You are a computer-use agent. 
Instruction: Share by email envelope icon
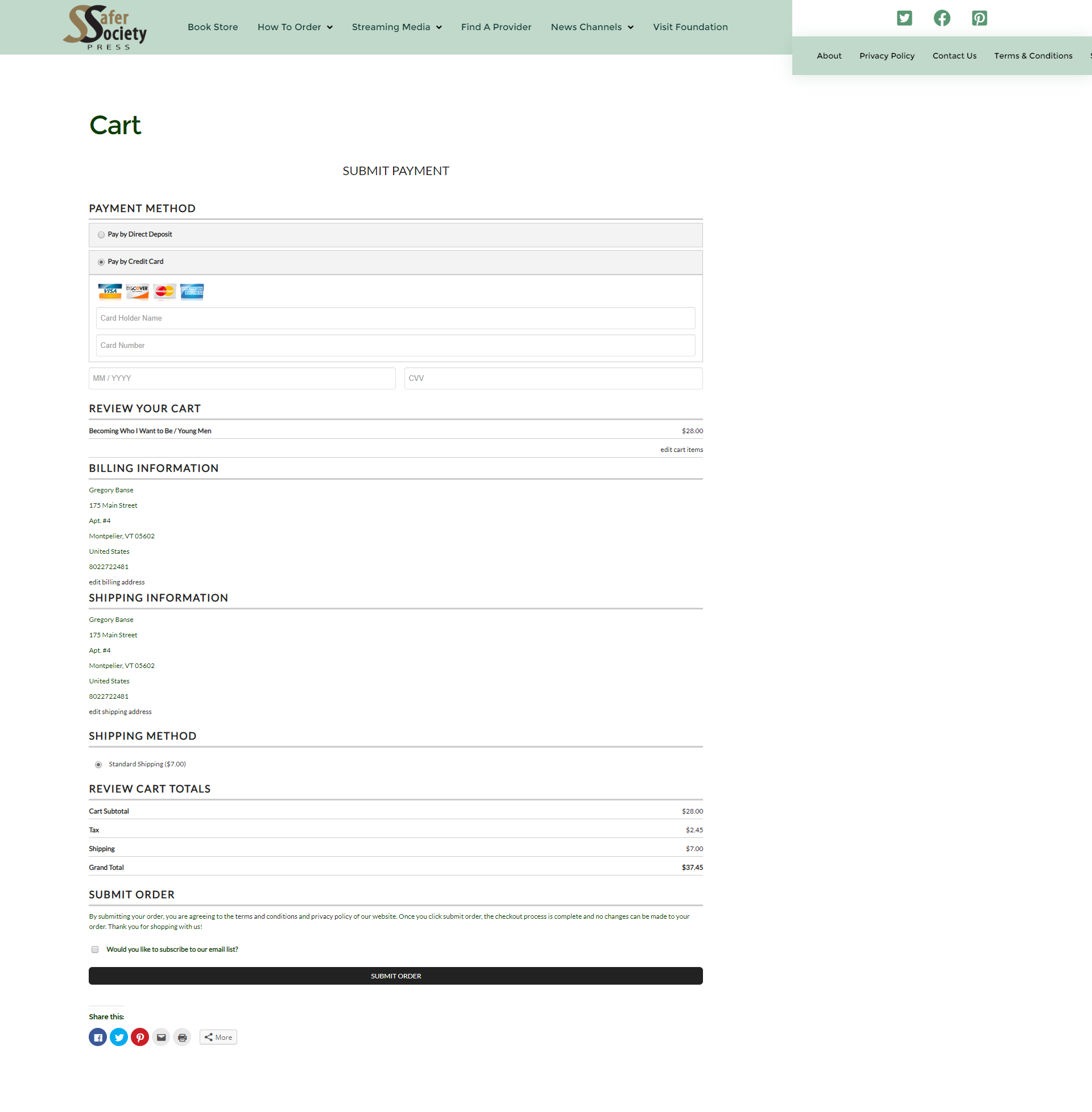(x=161, y=1037)
